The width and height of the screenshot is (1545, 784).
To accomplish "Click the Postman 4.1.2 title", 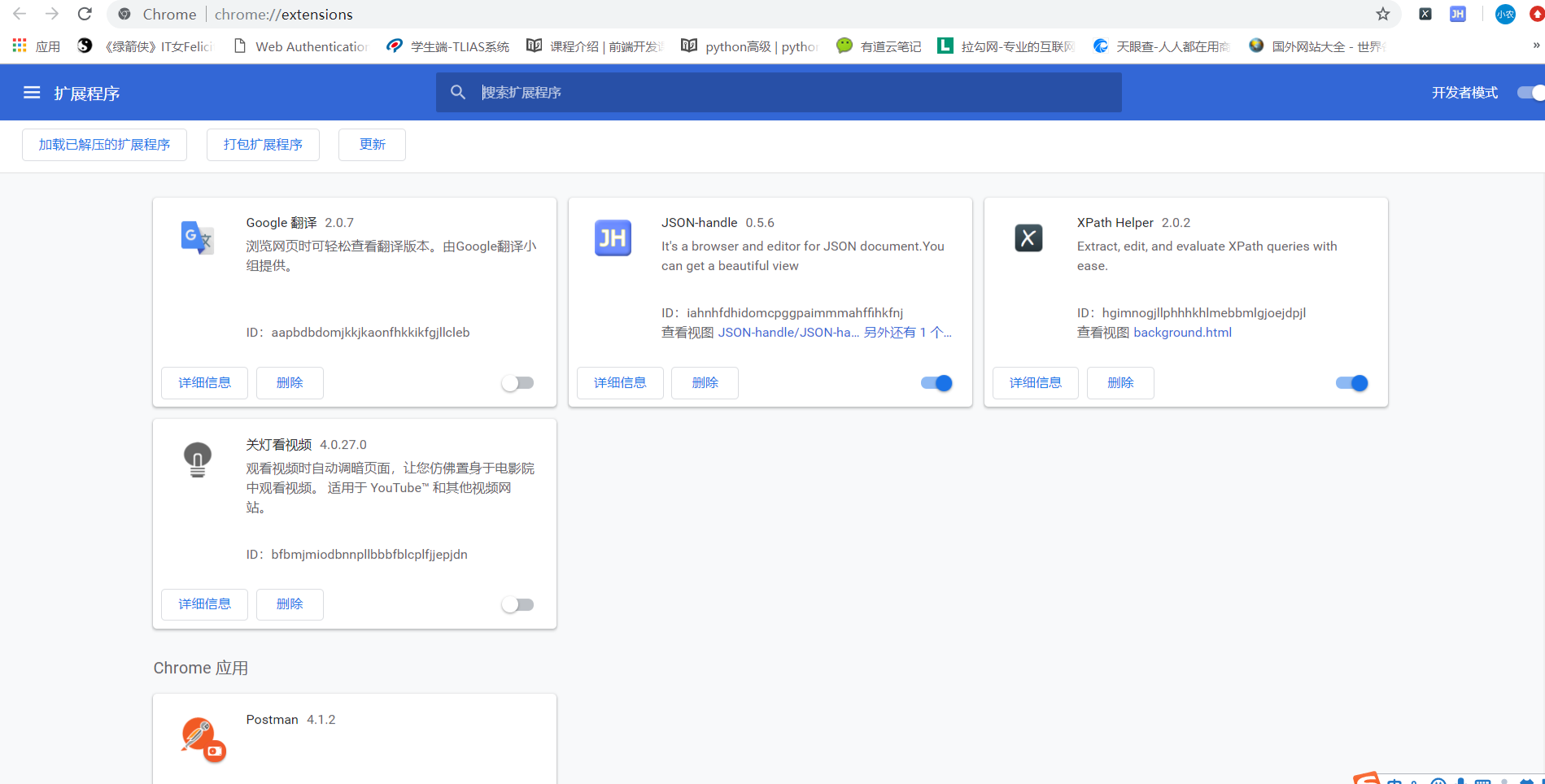I will tap(290, 720).
